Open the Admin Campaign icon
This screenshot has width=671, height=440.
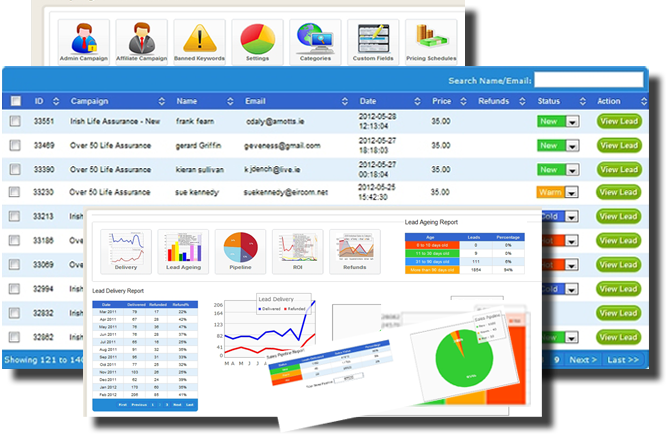83,40
